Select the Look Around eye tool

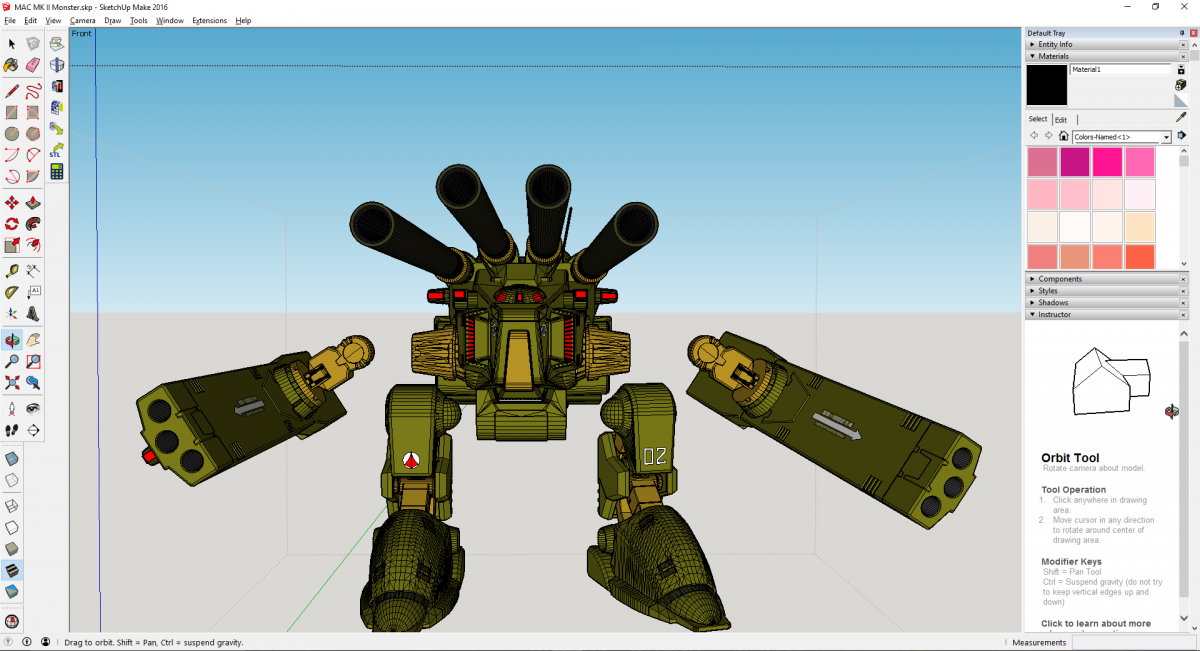coord(33,409)
